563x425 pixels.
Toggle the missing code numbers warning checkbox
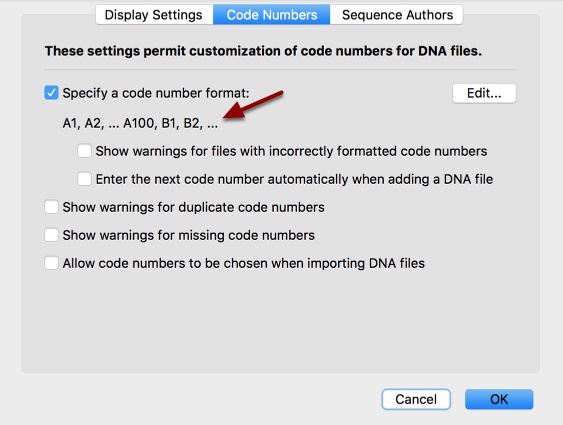(x=51, y=235)
